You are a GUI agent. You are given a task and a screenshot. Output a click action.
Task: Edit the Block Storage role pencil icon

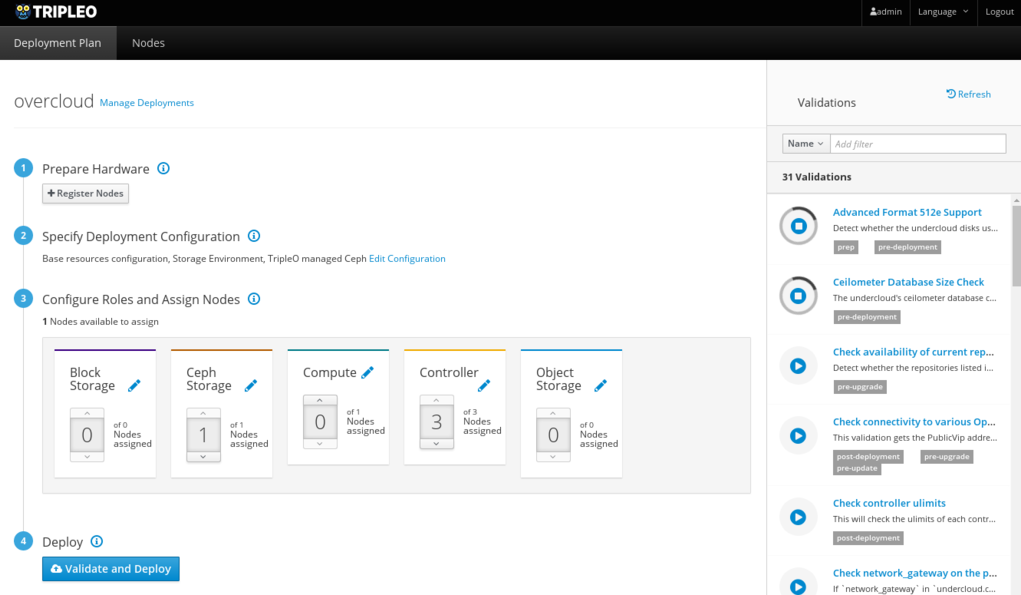135,386
